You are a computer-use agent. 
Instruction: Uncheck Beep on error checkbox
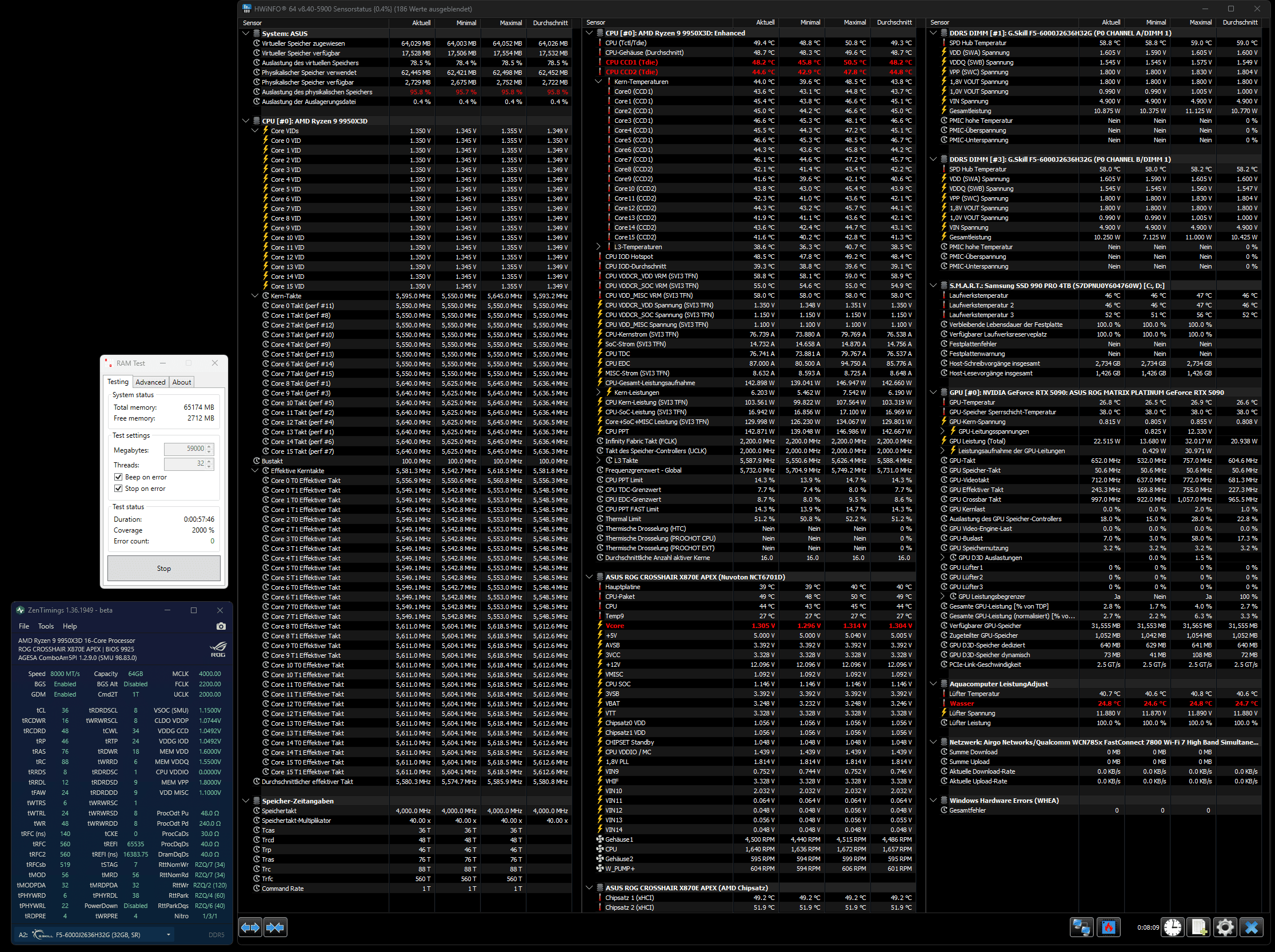[x=118, y=477]
